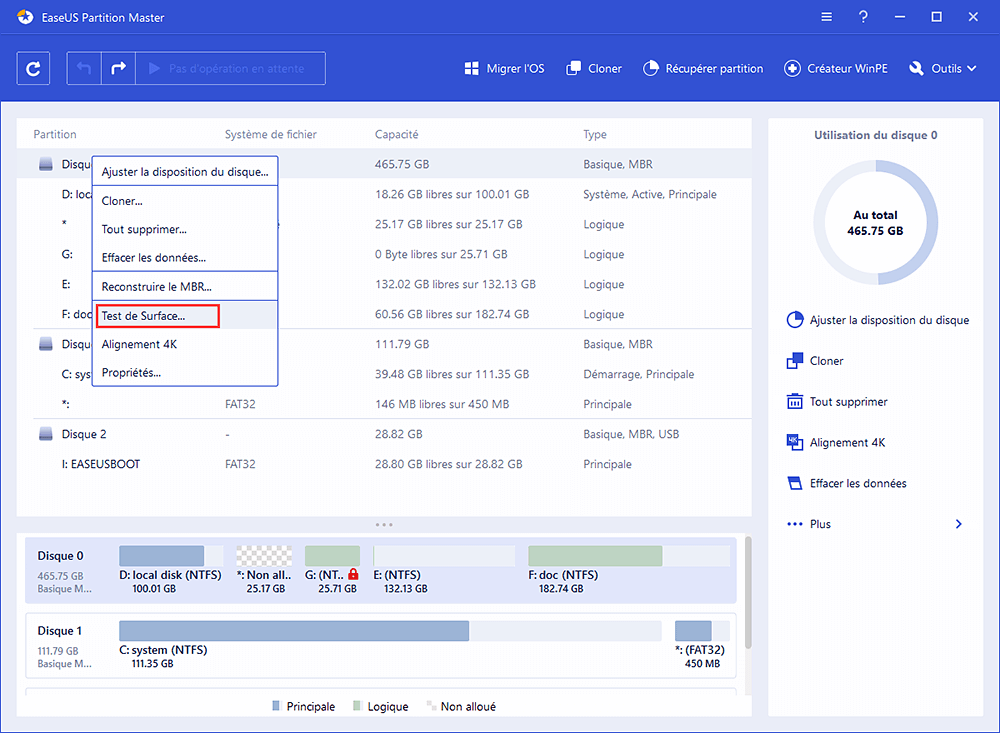Click the Partition column header
Screen dimensions: 1000x733
pos(55,134)
